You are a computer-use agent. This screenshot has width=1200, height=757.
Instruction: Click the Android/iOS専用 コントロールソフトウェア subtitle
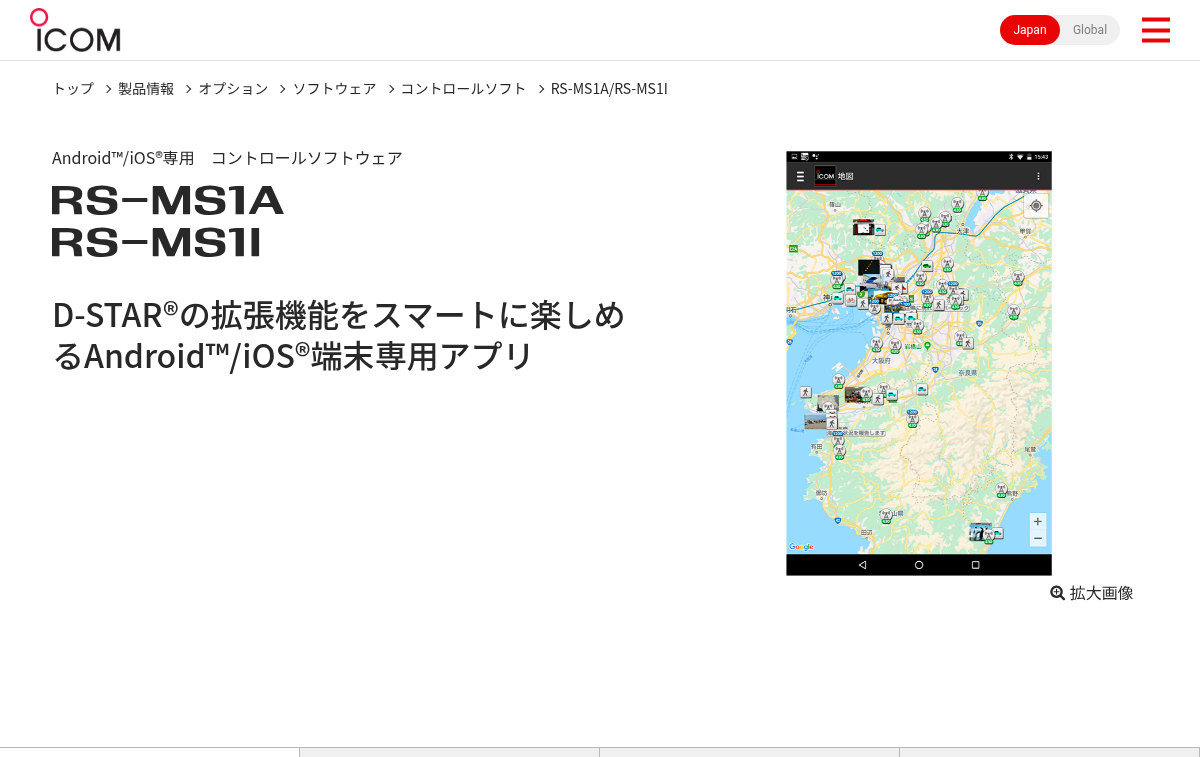[x=227, y=158]
